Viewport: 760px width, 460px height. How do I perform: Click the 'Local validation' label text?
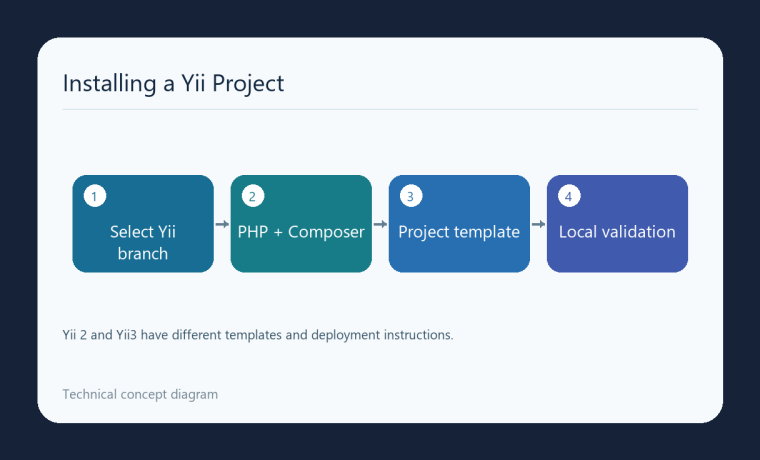point(617,232)
